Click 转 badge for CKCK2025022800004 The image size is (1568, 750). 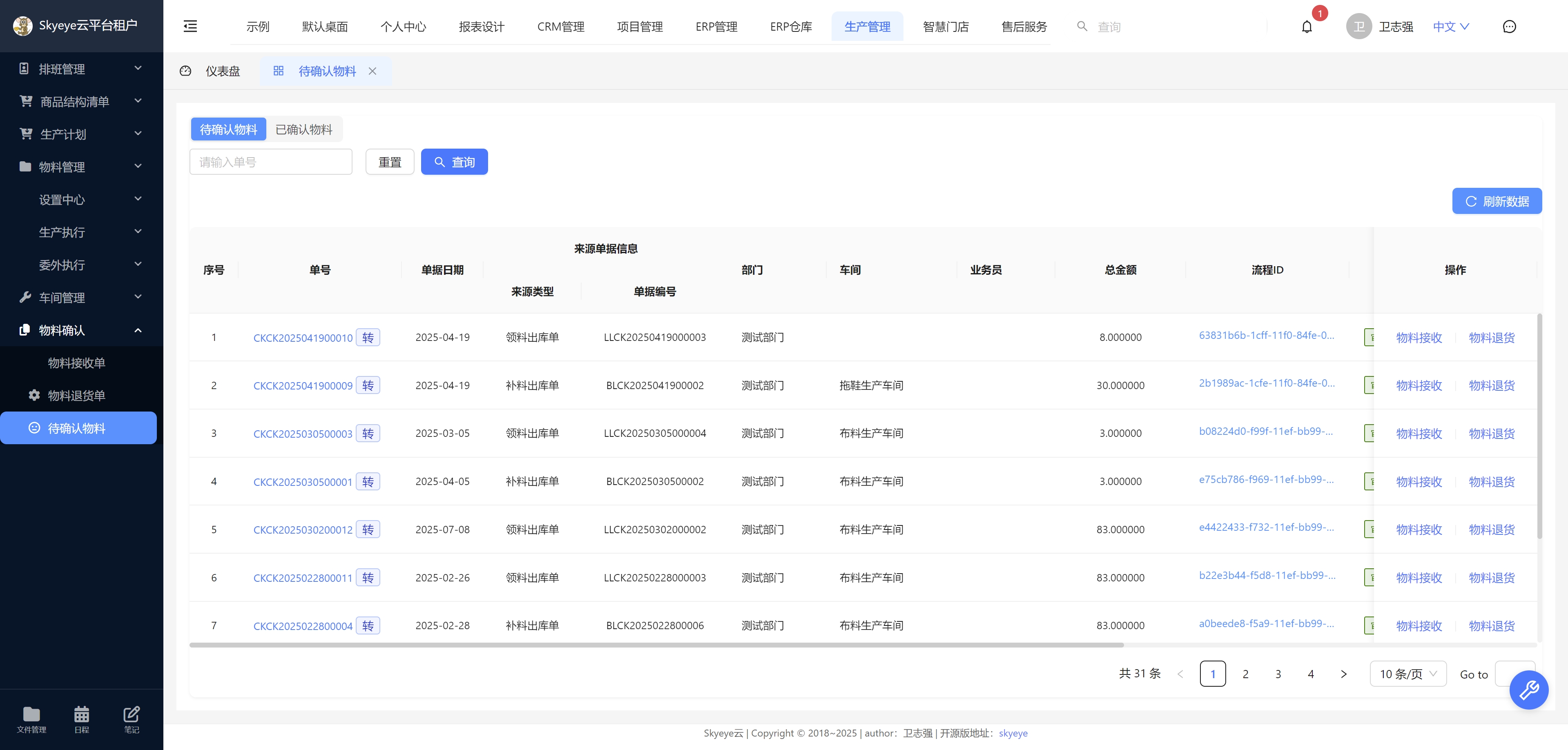coord(368,625)
